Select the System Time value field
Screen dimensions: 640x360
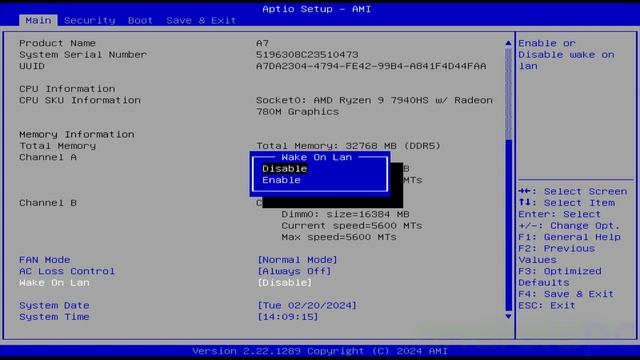287,317
